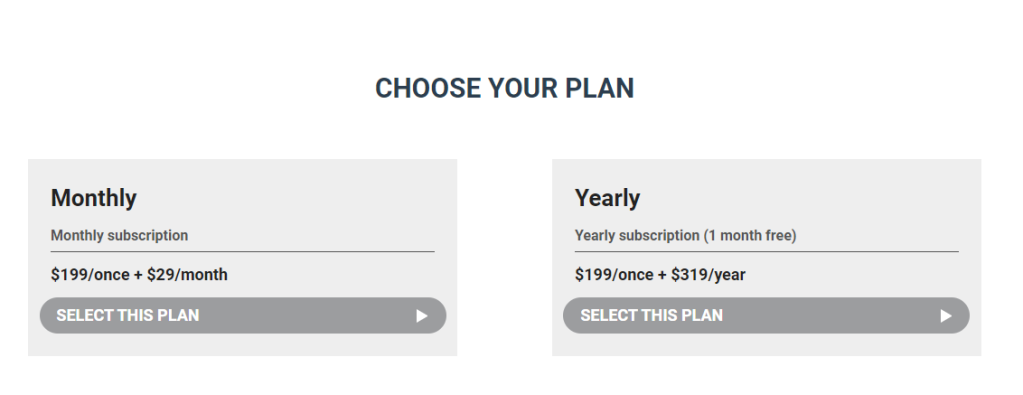Click the plus sign in Monthly pricing
Viewport: 1023px width, 395px height.
tap(138, 276)
